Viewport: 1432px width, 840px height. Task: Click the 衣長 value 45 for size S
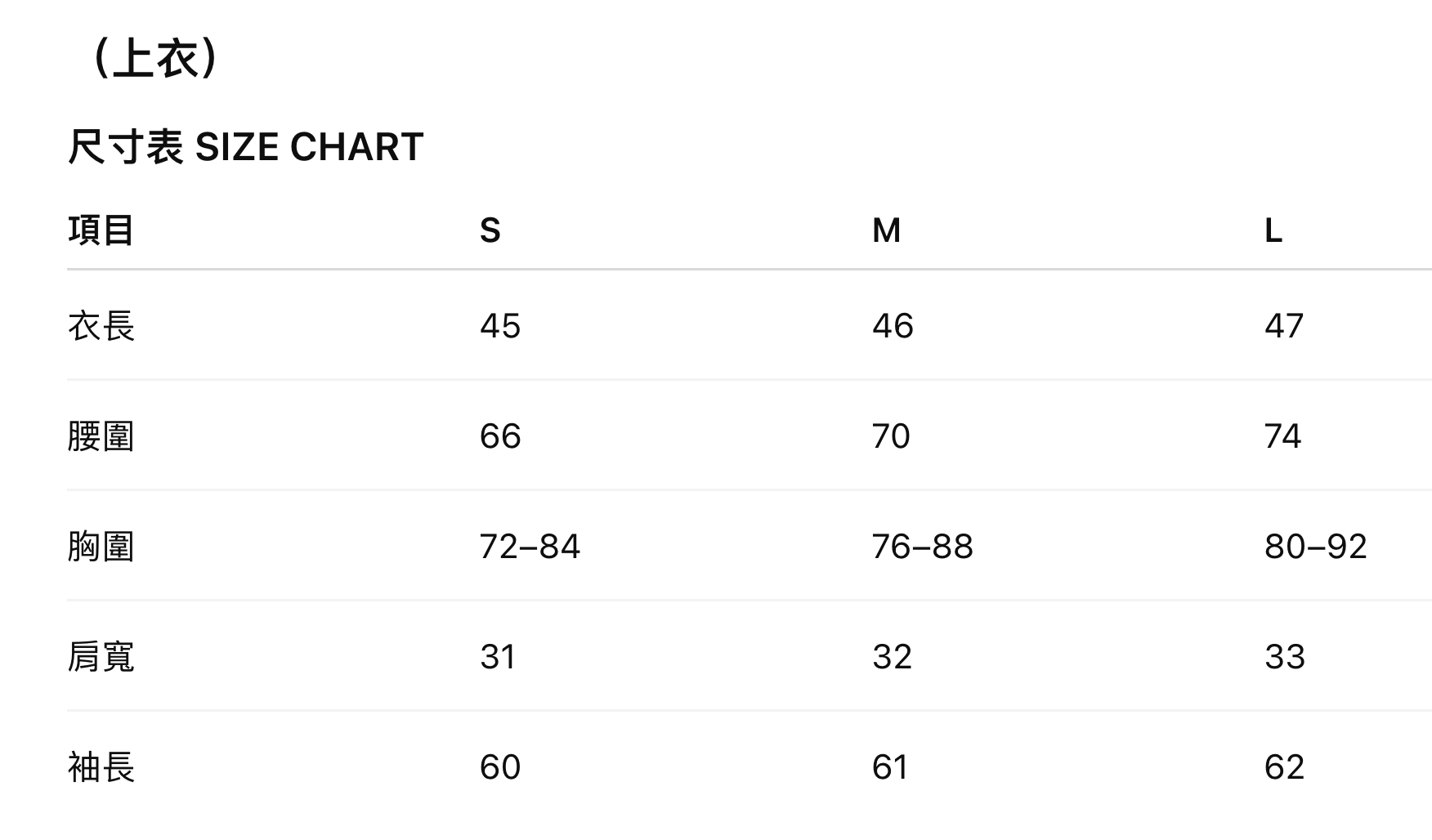tap(500, 326)
